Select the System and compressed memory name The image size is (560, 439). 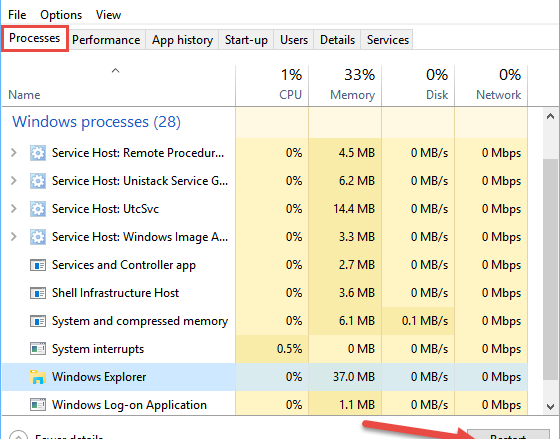[x=140, y=321]
